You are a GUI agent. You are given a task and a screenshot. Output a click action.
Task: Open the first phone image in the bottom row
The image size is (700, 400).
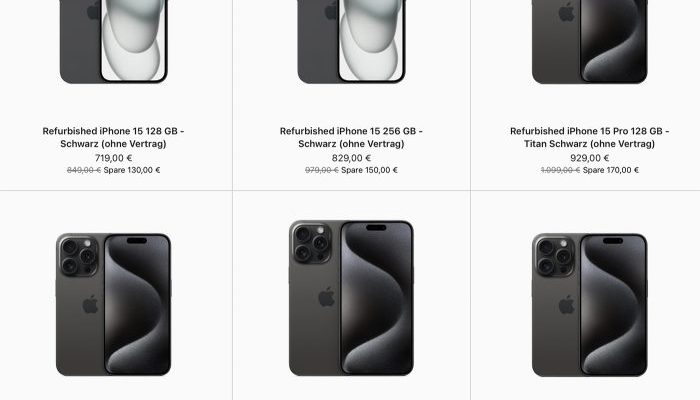pos(113,304)
